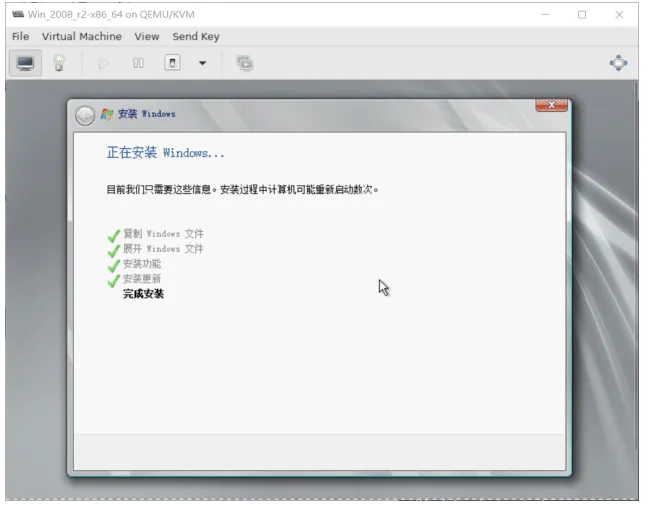Pause the virtual machine

click(138, 63)
